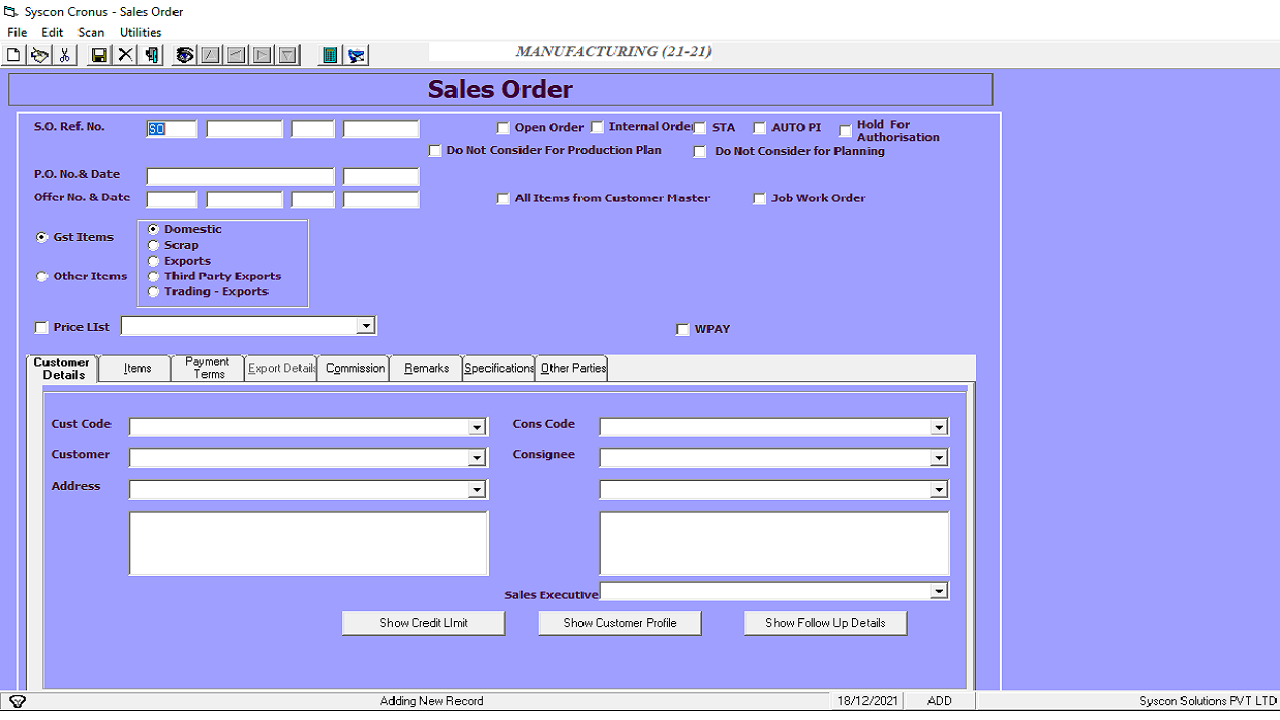Select the Gst Items radio button

(x=42, y=238)
